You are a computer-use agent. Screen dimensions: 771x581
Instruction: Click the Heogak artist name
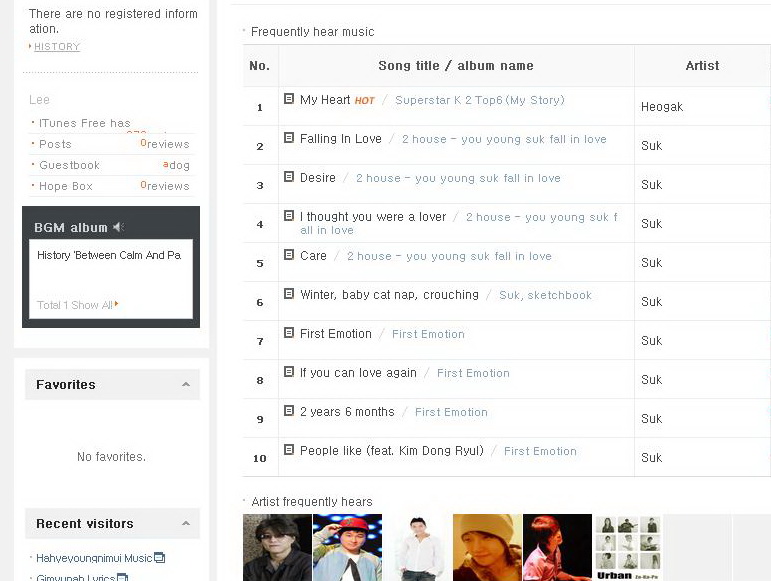click(x=662, y=107)
